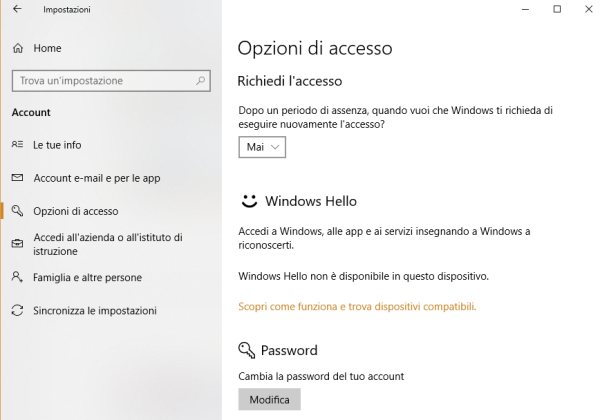Click the Home house icon
600x420 pixels.
coord(17,48)
